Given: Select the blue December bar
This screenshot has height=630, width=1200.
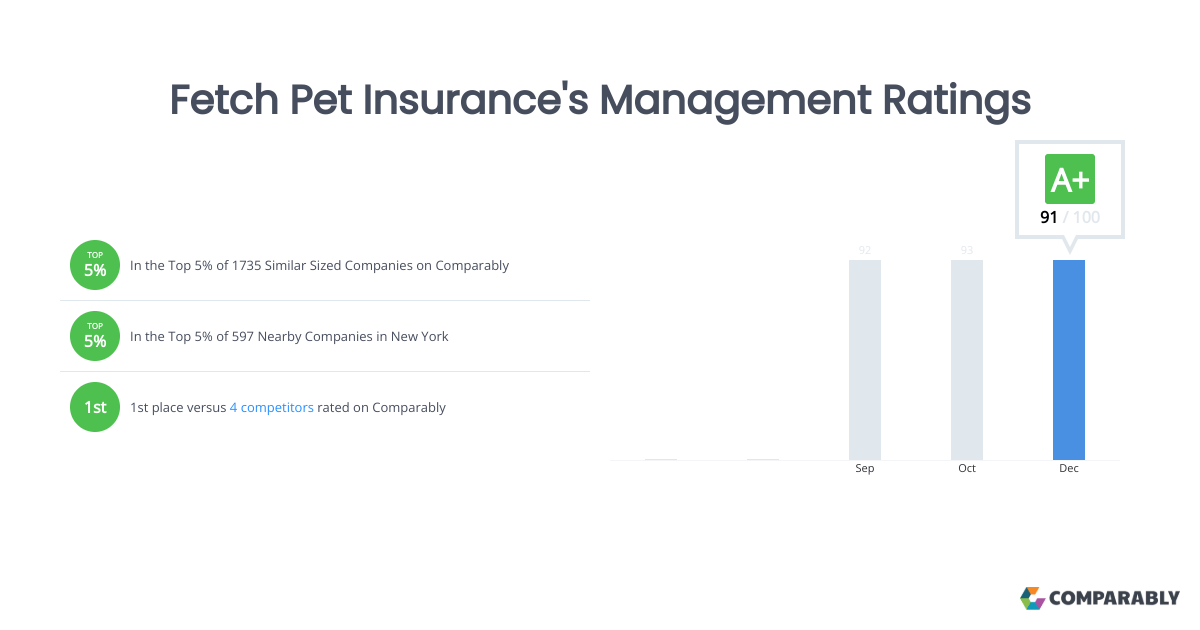Looking at the screenshot, I should point(1069,360).
